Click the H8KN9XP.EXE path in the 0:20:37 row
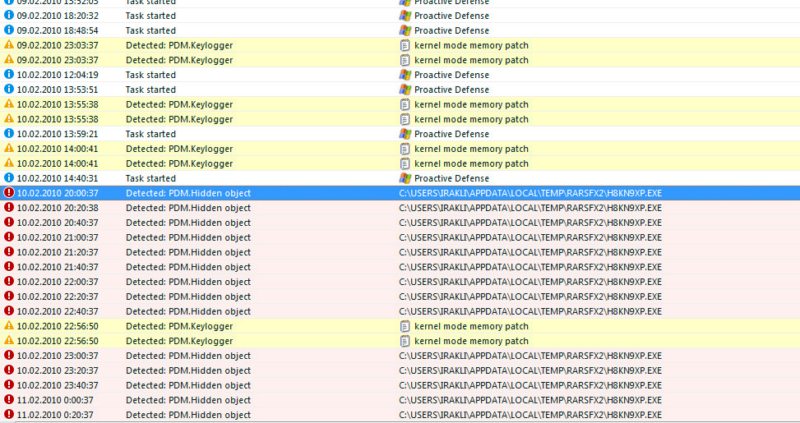The width and height of the screenshot is (800, 423). [x=531, y=415]
